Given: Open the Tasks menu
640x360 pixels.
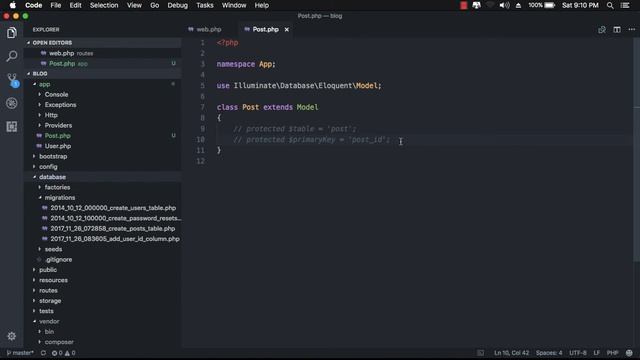Looking at the screenshot, I should 205,5.
